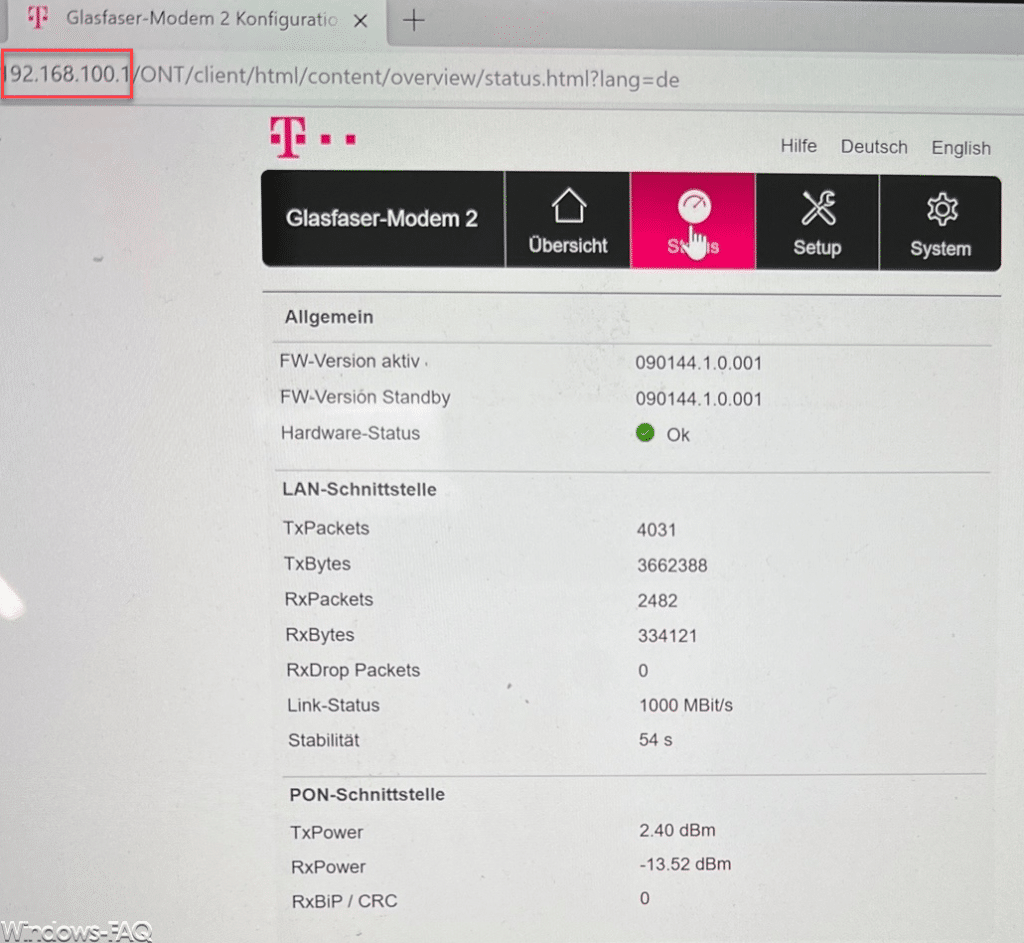Switch language to Deutsch
1024x943 pixels.
[x=874, y=147]
